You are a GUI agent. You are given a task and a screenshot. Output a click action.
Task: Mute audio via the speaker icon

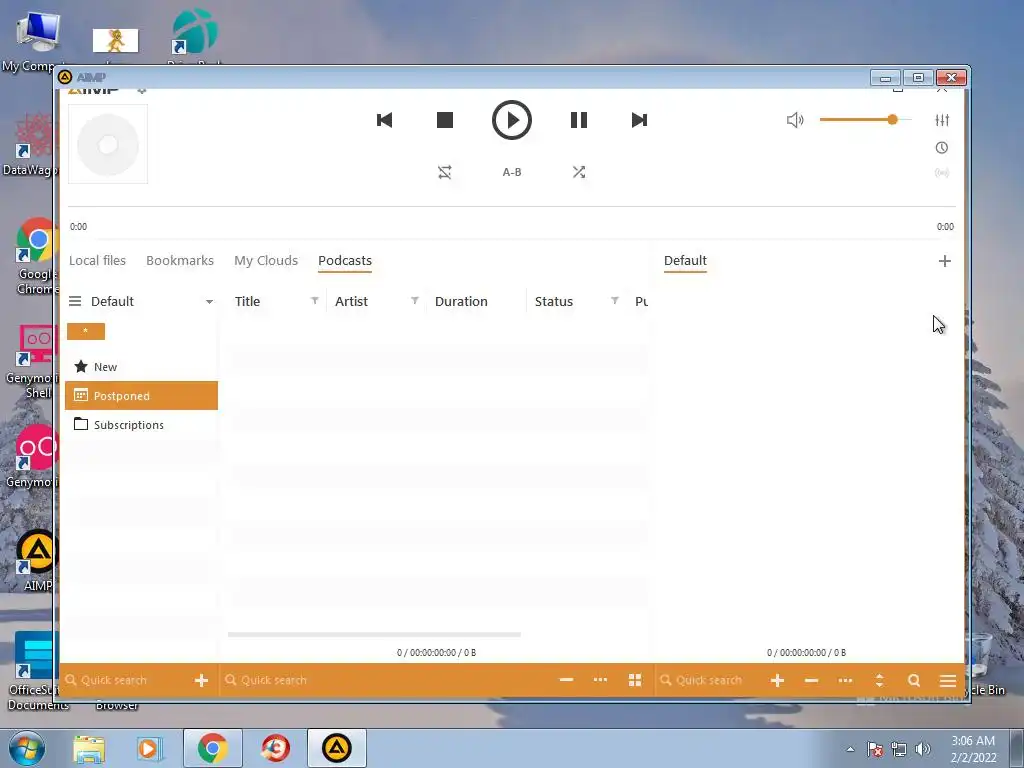point(795,120)
